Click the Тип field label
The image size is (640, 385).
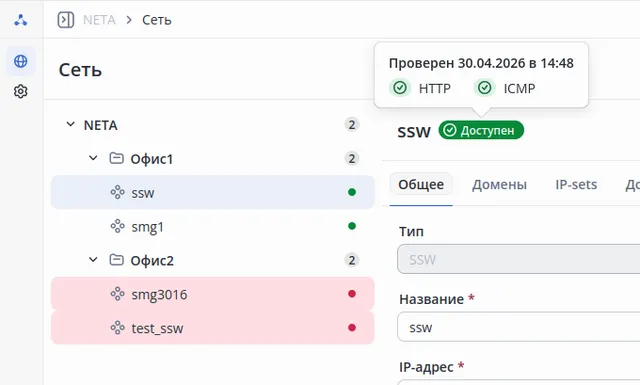[x=411, y=231]
